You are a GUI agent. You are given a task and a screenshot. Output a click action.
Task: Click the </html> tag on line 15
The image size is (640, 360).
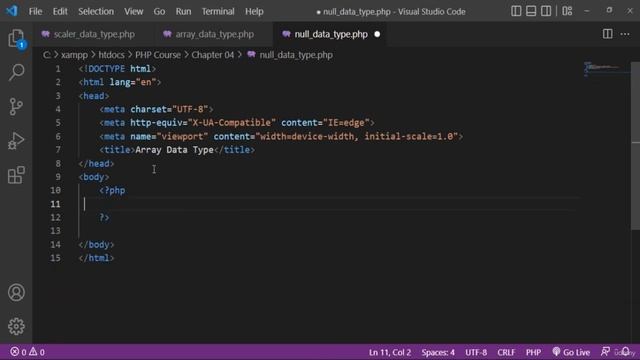[96, 258]
